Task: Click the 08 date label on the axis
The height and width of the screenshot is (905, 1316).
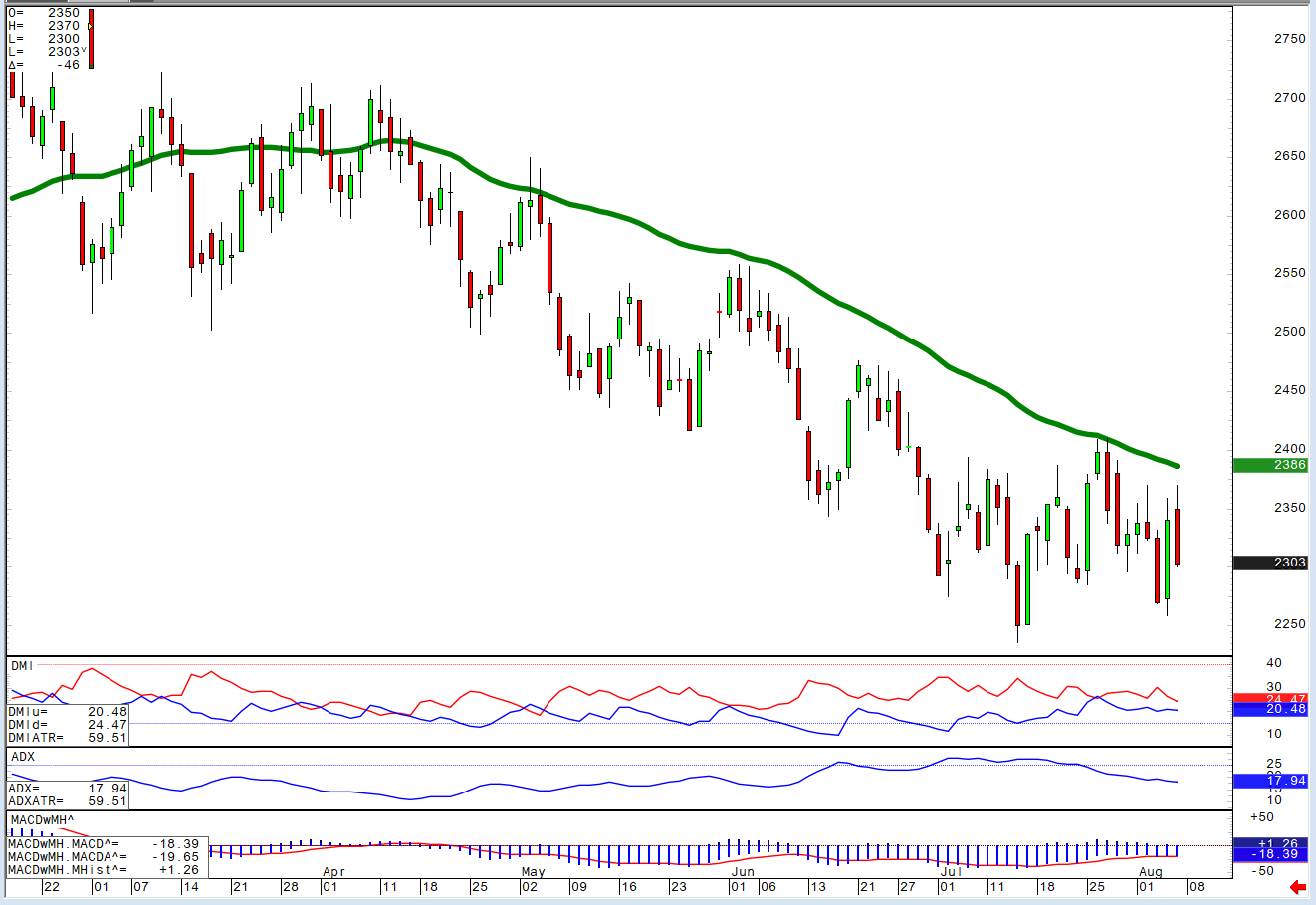Action: (1196, 886)
